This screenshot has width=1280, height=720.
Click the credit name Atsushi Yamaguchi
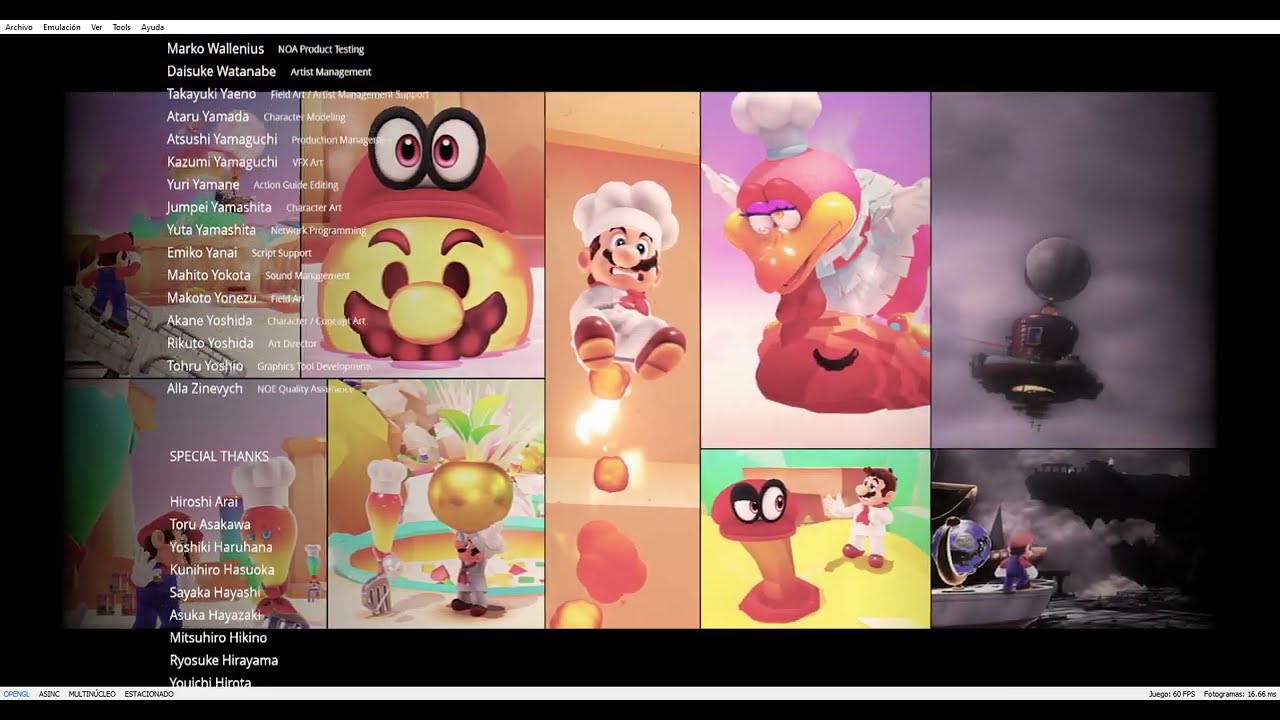tap(222, 139)
